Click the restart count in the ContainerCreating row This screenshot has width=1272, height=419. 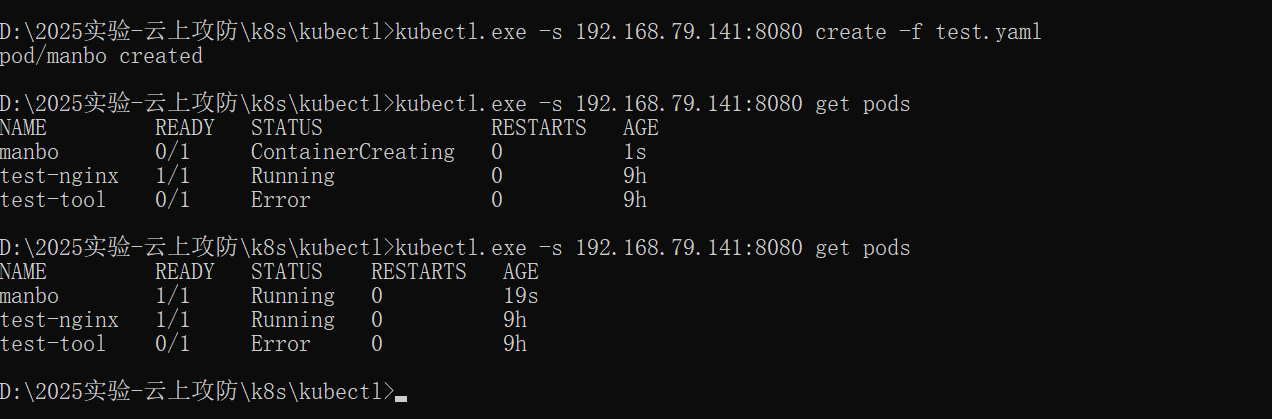(x=497, y=152)
